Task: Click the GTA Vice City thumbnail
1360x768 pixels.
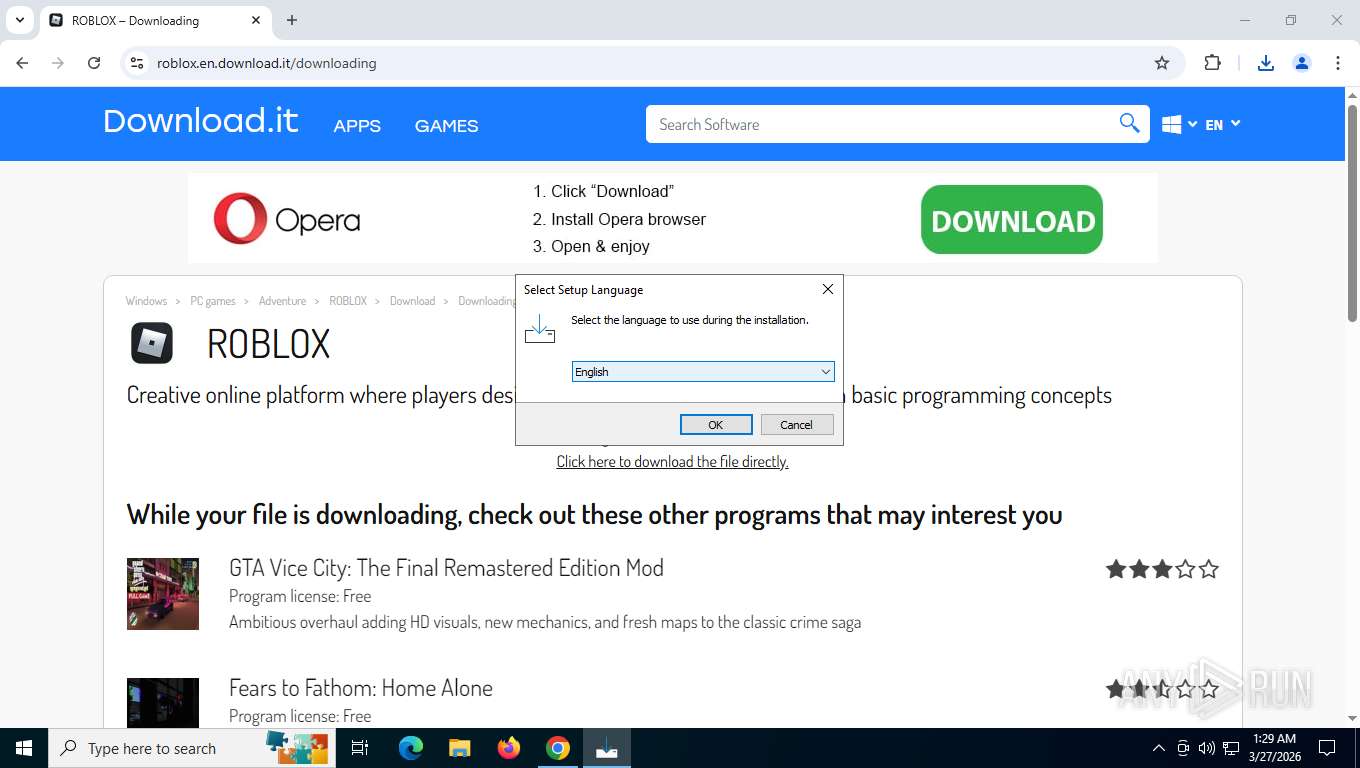Action: (163, 594)
